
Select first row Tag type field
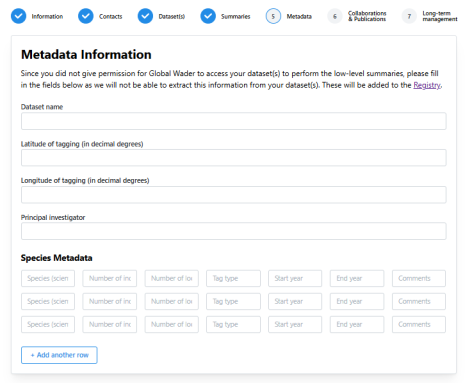tap(233, 278)
